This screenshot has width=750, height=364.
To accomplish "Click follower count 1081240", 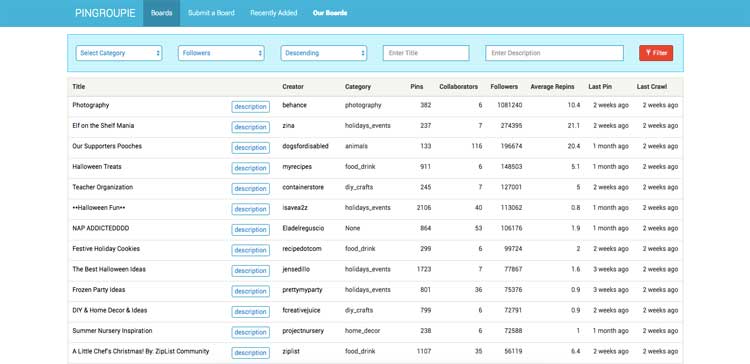I will click(x=509, y=105).
